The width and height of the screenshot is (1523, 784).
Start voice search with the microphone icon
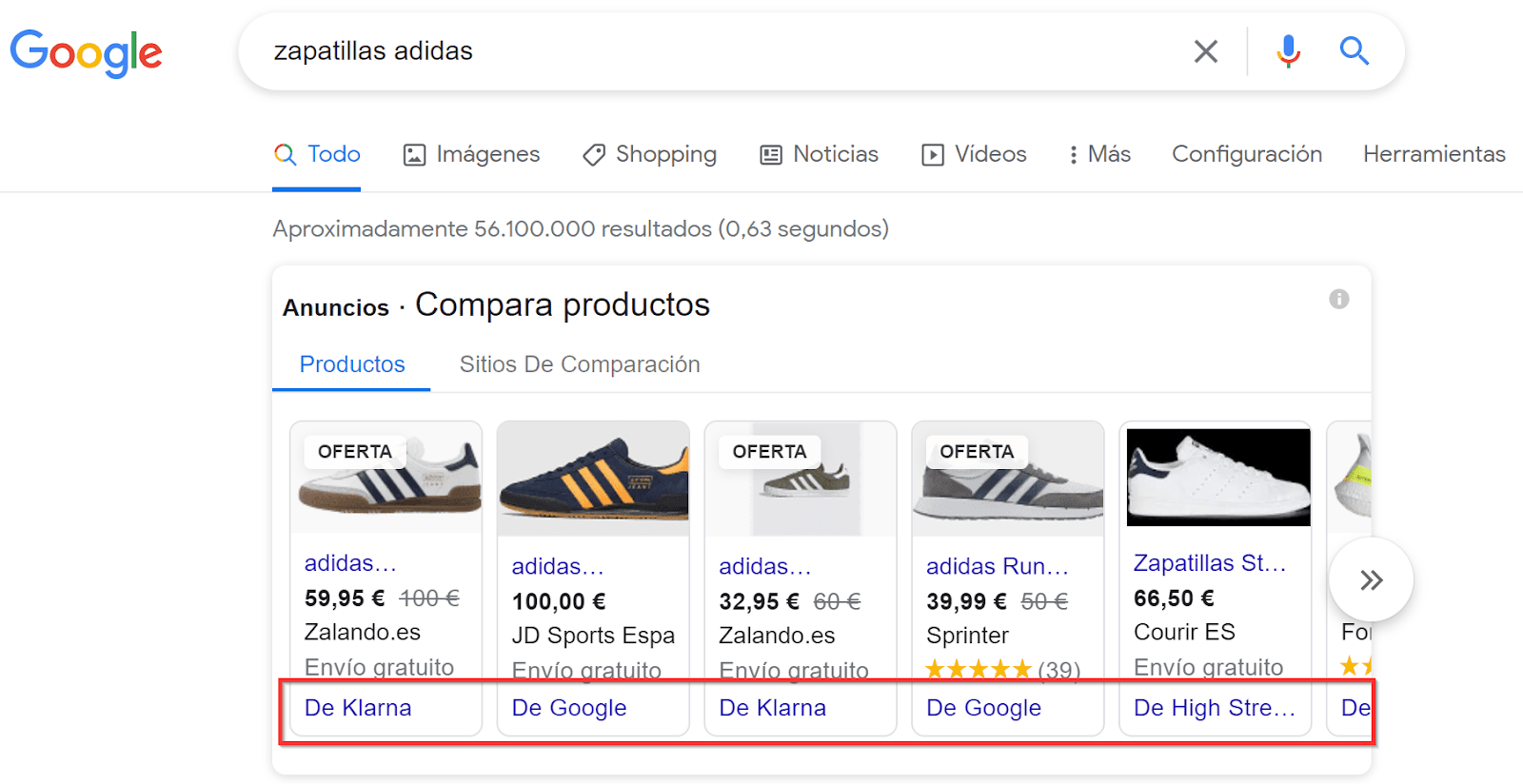pos(1288,51)
